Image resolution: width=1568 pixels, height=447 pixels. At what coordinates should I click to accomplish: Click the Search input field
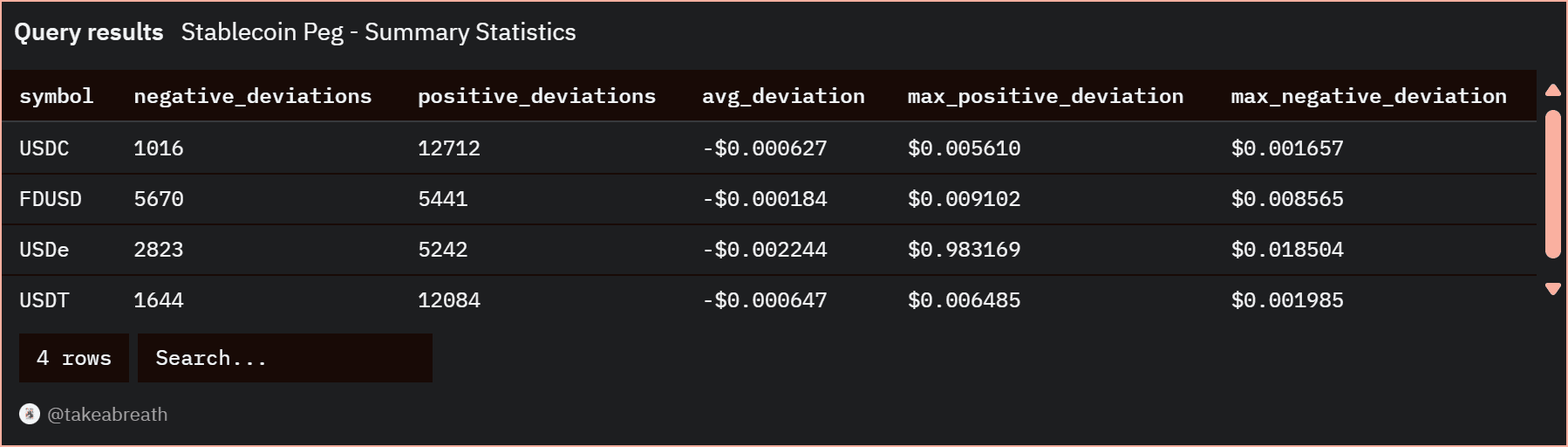pos(284,358)
